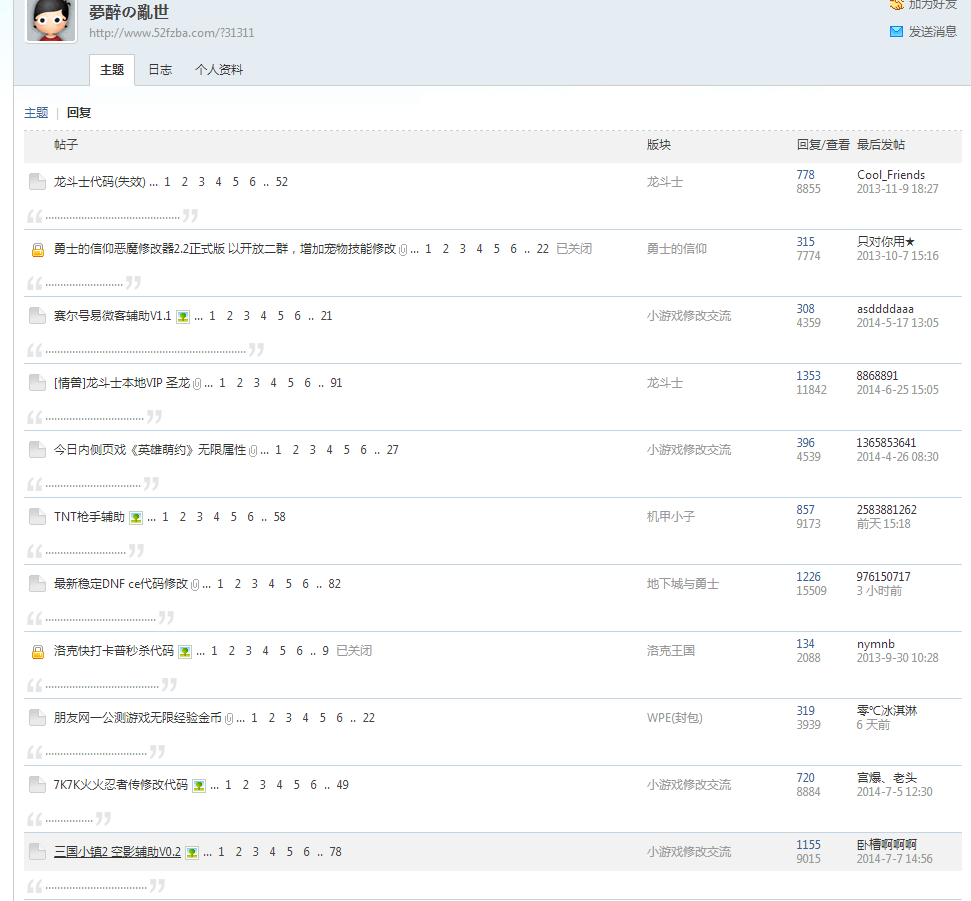Click lock icon of 洛克快打卡普秒杀代码 thread
Image resolution: width=971 pixels, height=901 pixels.
pyautogui.click(x=38, y=651)
